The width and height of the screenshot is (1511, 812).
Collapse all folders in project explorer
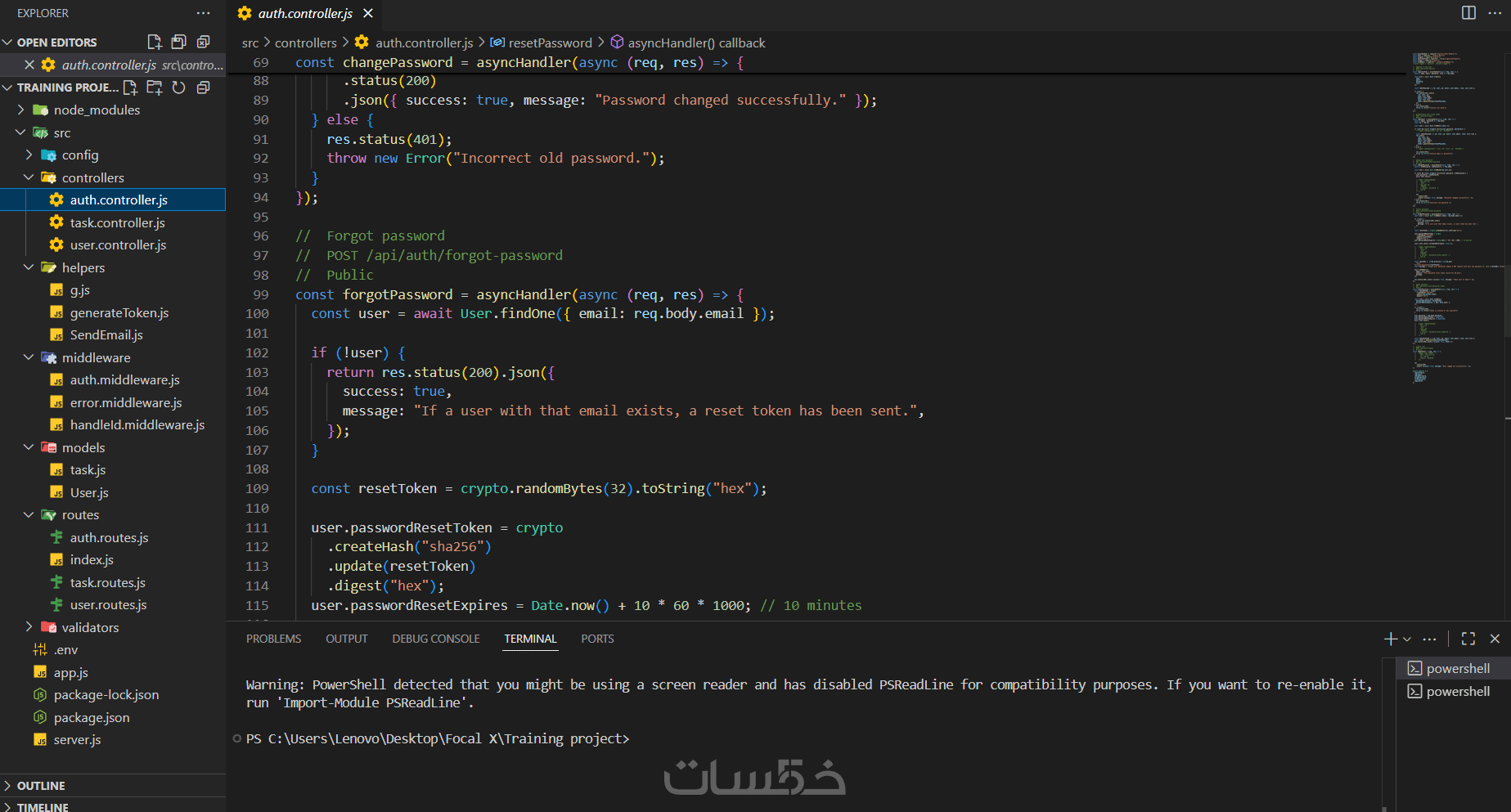point(203,87)
